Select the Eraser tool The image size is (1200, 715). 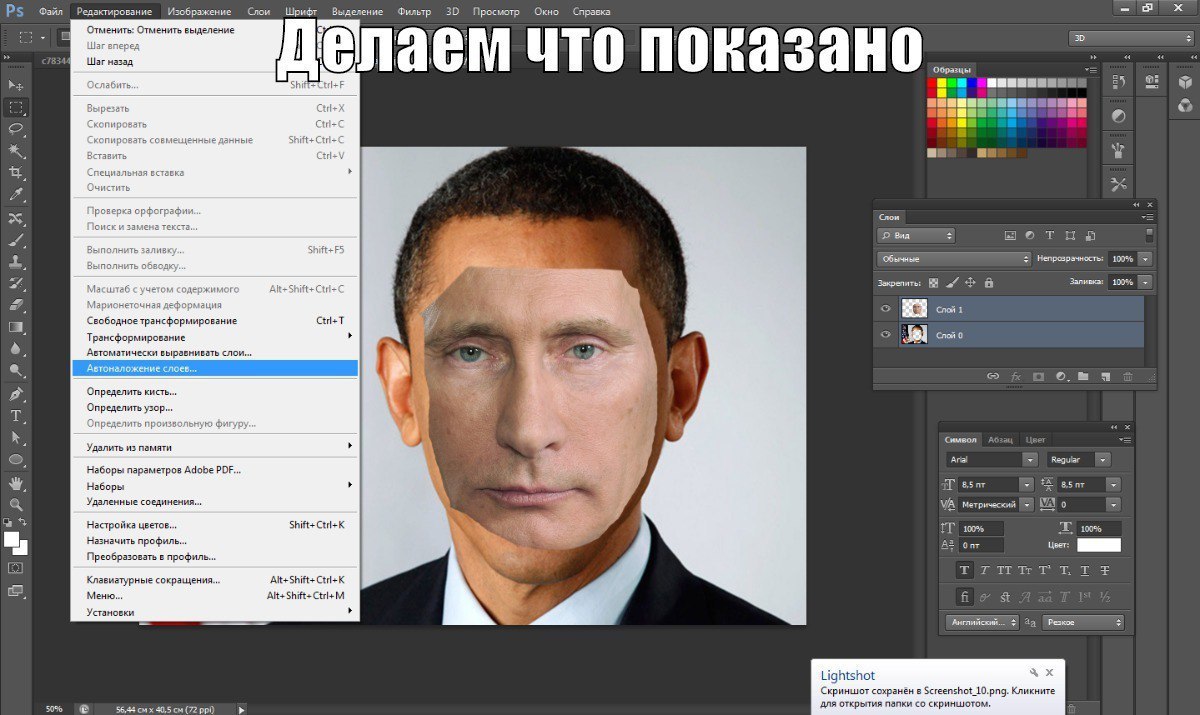click(16, 305)
